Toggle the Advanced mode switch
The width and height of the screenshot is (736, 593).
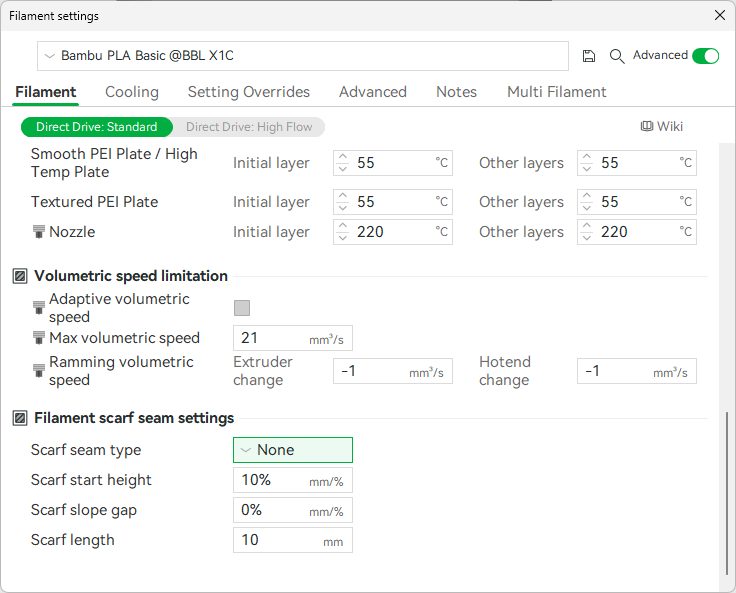tap(705, 56)
